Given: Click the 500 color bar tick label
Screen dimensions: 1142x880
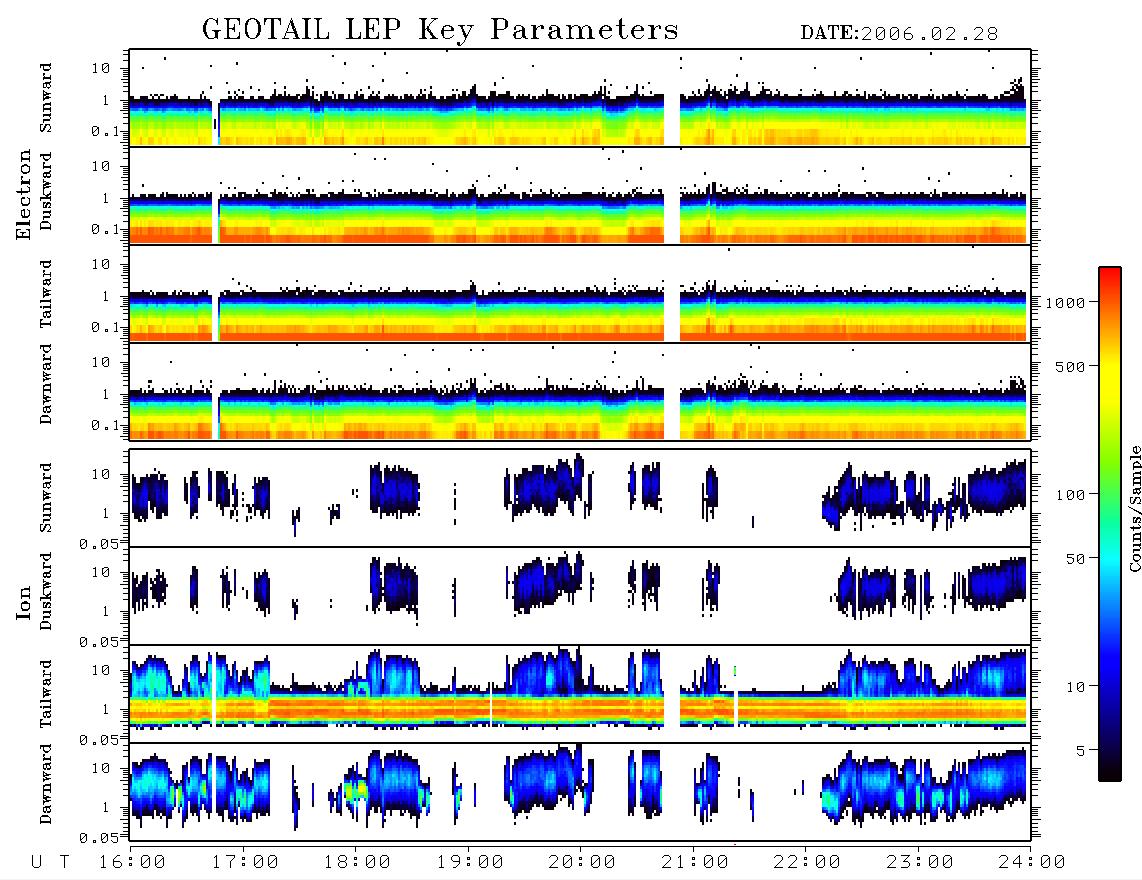Looking at the screenshot, I should coord(1070,366).
